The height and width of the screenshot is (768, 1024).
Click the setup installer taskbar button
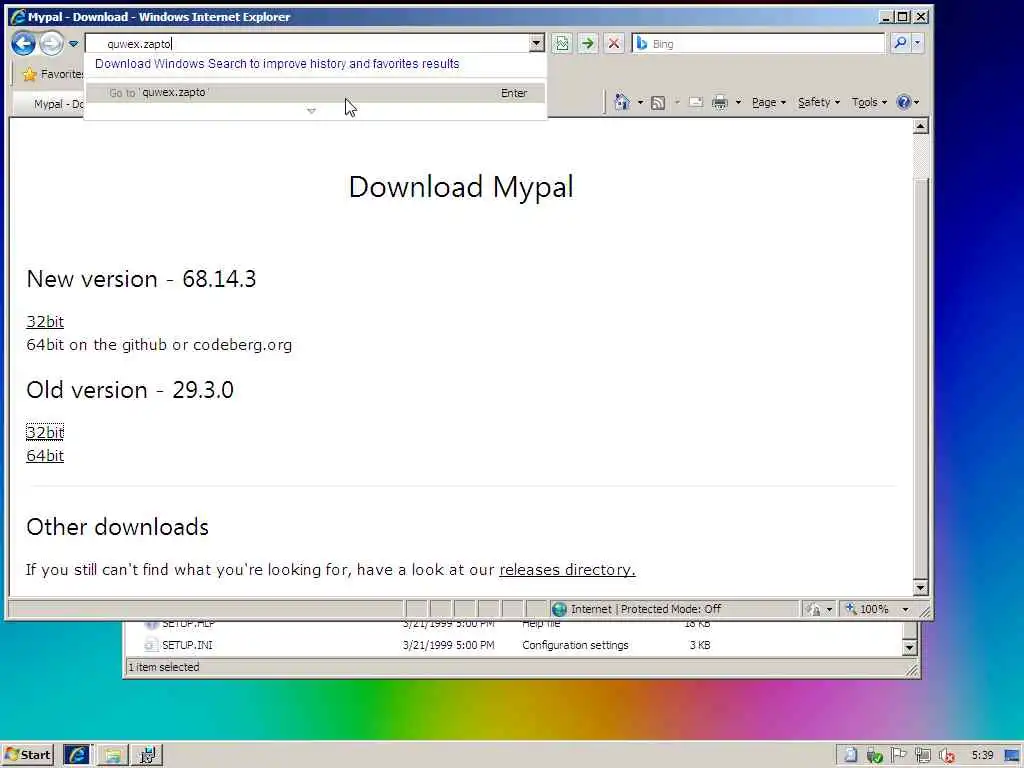(148, 756)
